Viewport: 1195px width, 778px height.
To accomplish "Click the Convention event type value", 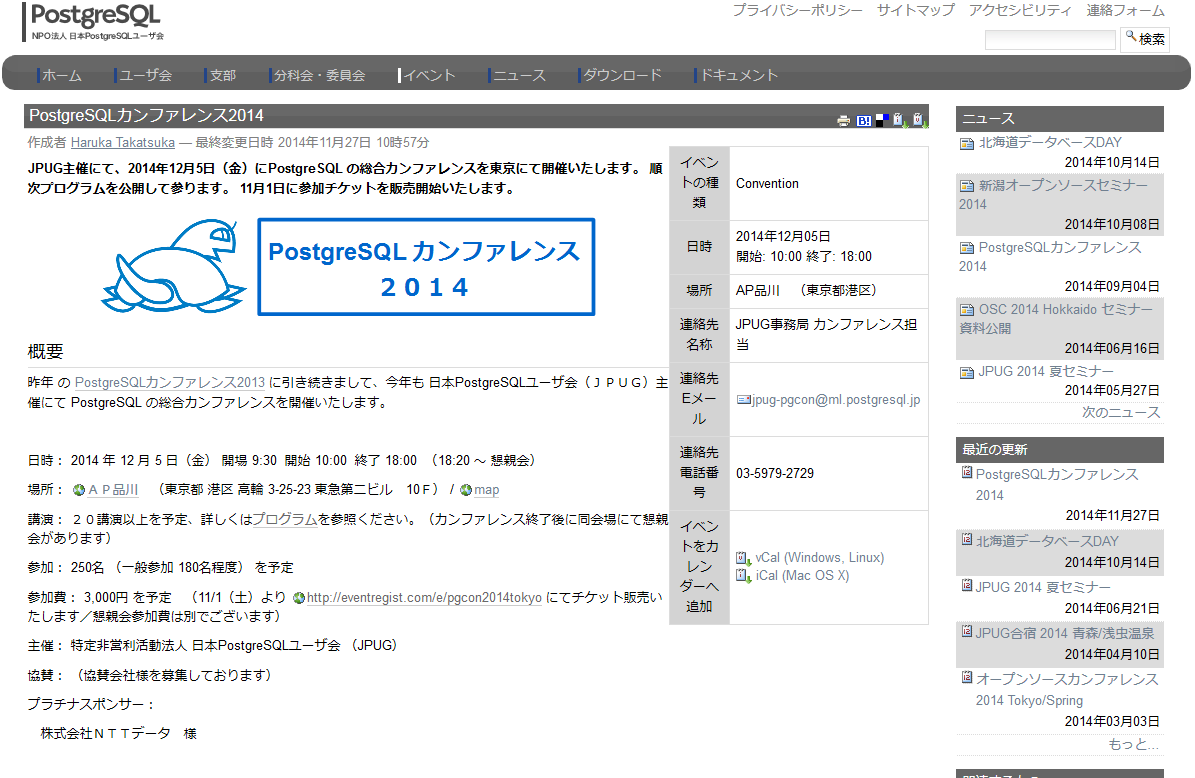I will point(767,184).
